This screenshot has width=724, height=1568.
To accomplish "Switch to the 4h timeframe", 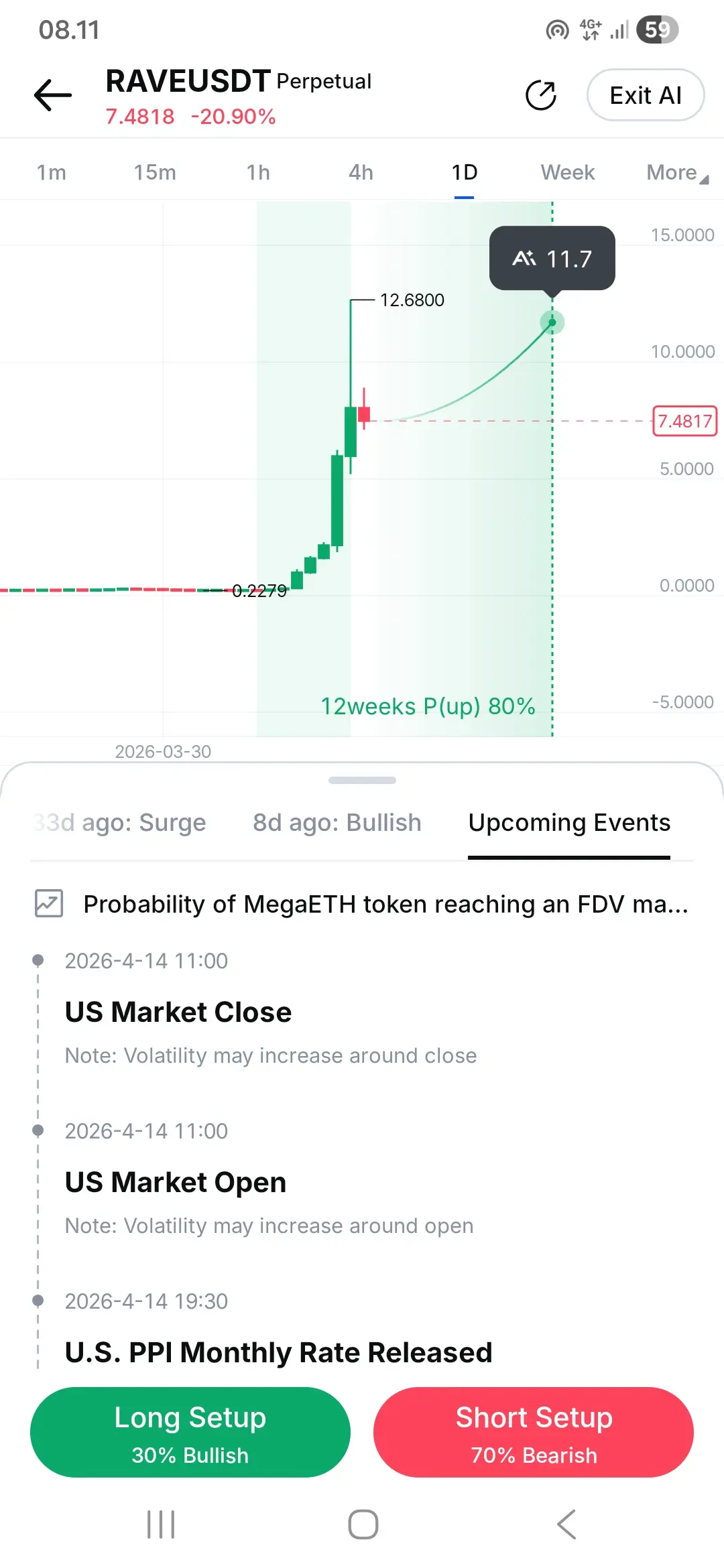I will click(x=361, y=173).
